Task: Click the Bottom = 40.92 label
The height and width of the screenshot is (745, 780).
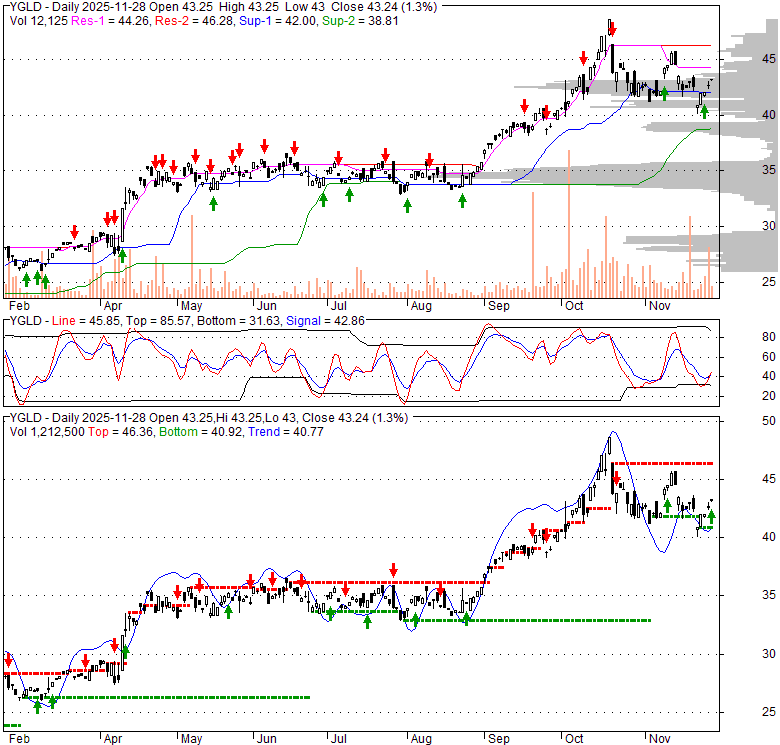Action: coord(201,432)
